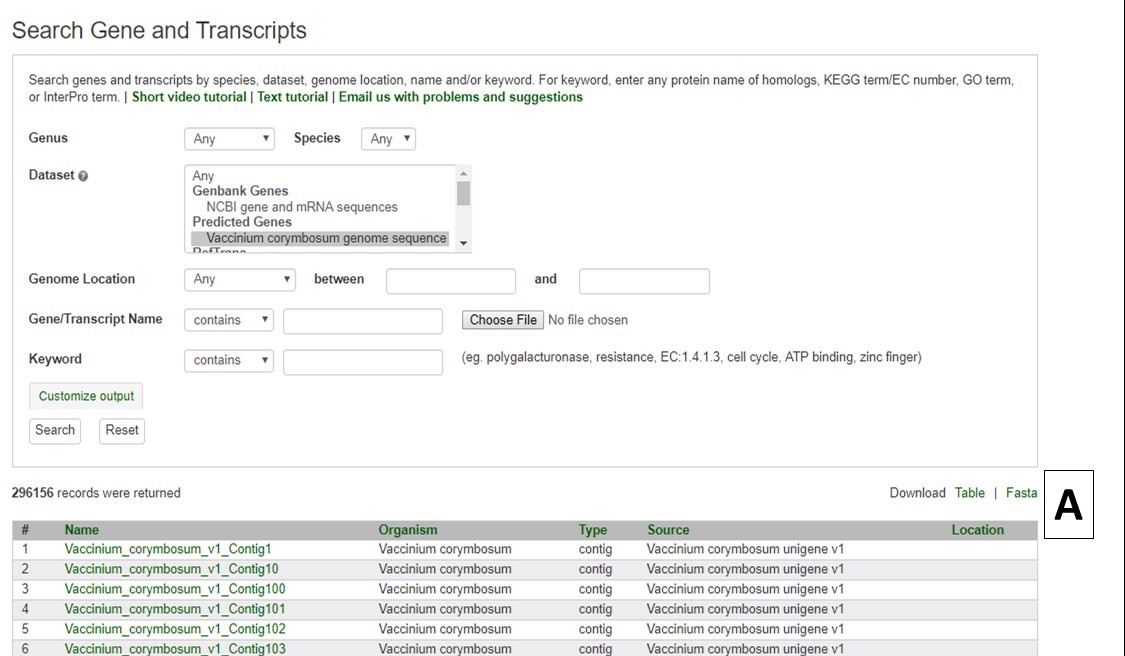
Task: Click the 'Predicted Genes' dataset group heading
Action: click(242, 222)
